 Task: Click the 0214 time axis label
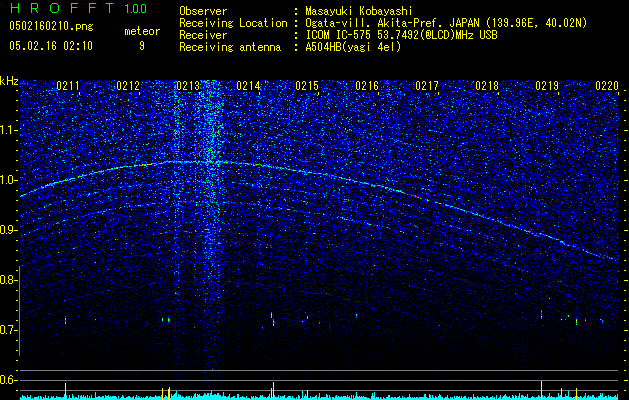pos(248,86)
